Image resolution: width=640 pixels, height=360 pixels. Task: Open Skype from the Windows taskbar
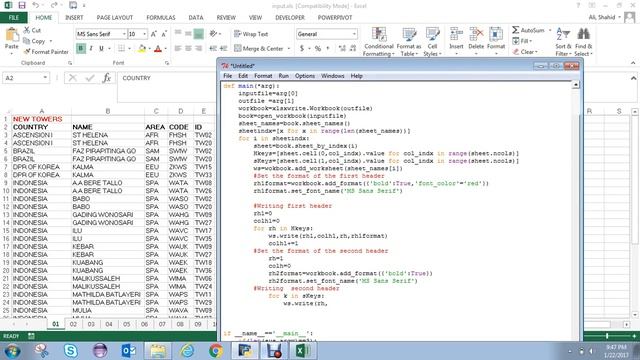pos(71,351)
